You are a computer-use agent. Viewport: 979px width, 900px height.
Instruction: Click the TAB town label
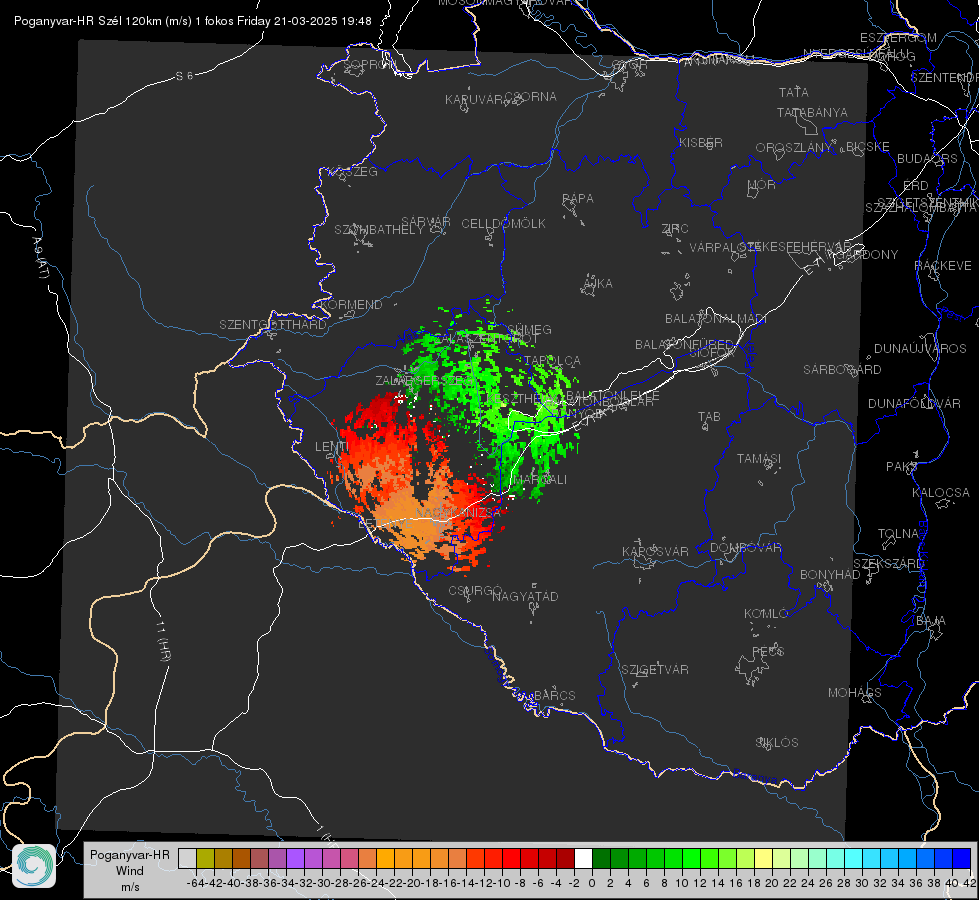coord(709,417)
